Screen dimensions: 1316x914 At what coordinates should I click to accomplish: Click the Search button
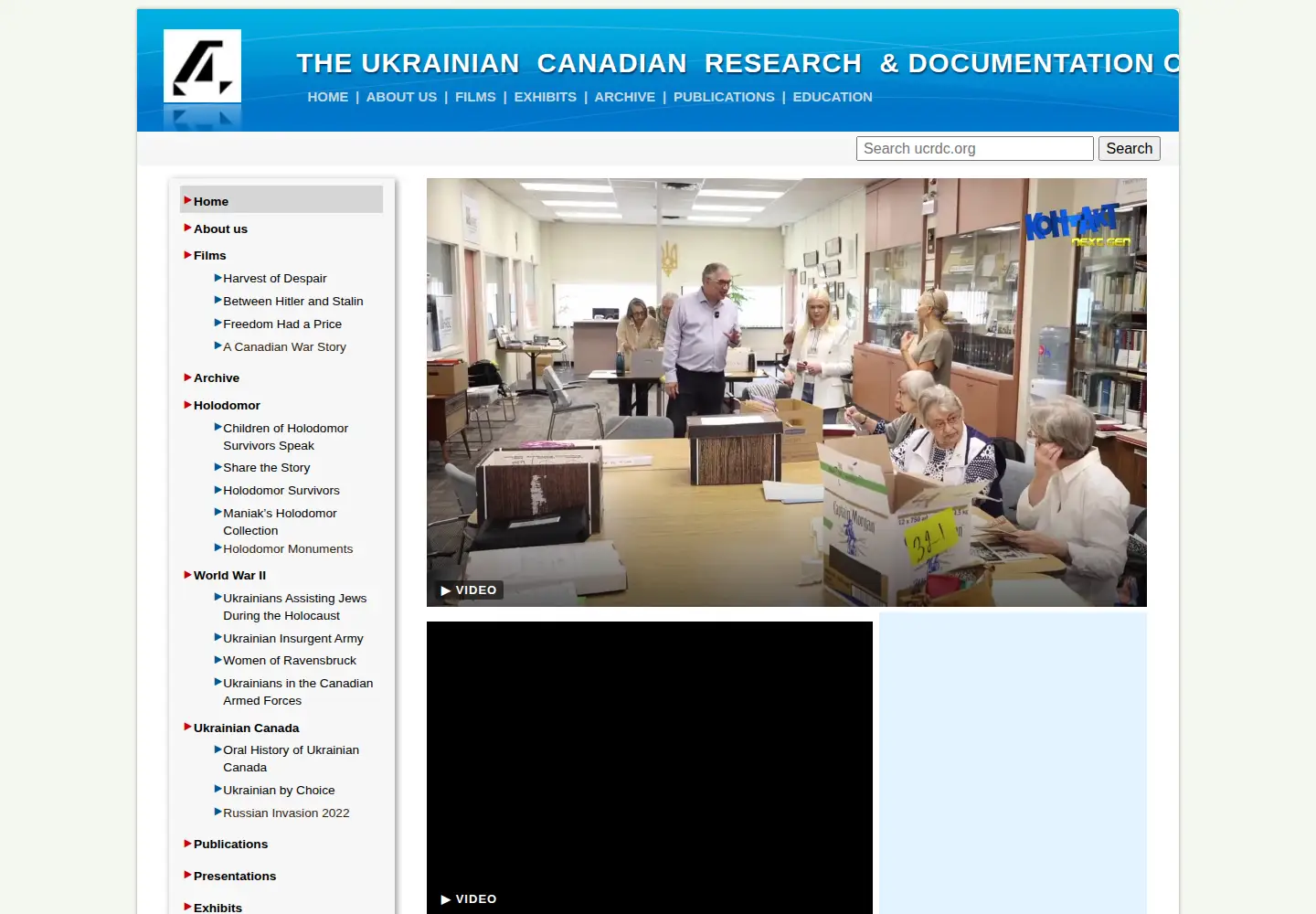[x=1130, y=148]
